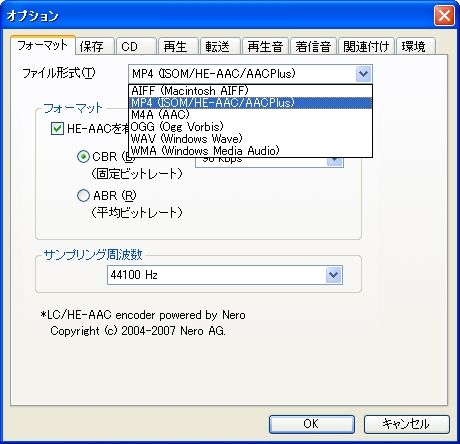The width and height of the screenshot is (460, 444).
Task: Choose the ABR average bitrate option
Action: pyautogui.click(x=83, y=196)
